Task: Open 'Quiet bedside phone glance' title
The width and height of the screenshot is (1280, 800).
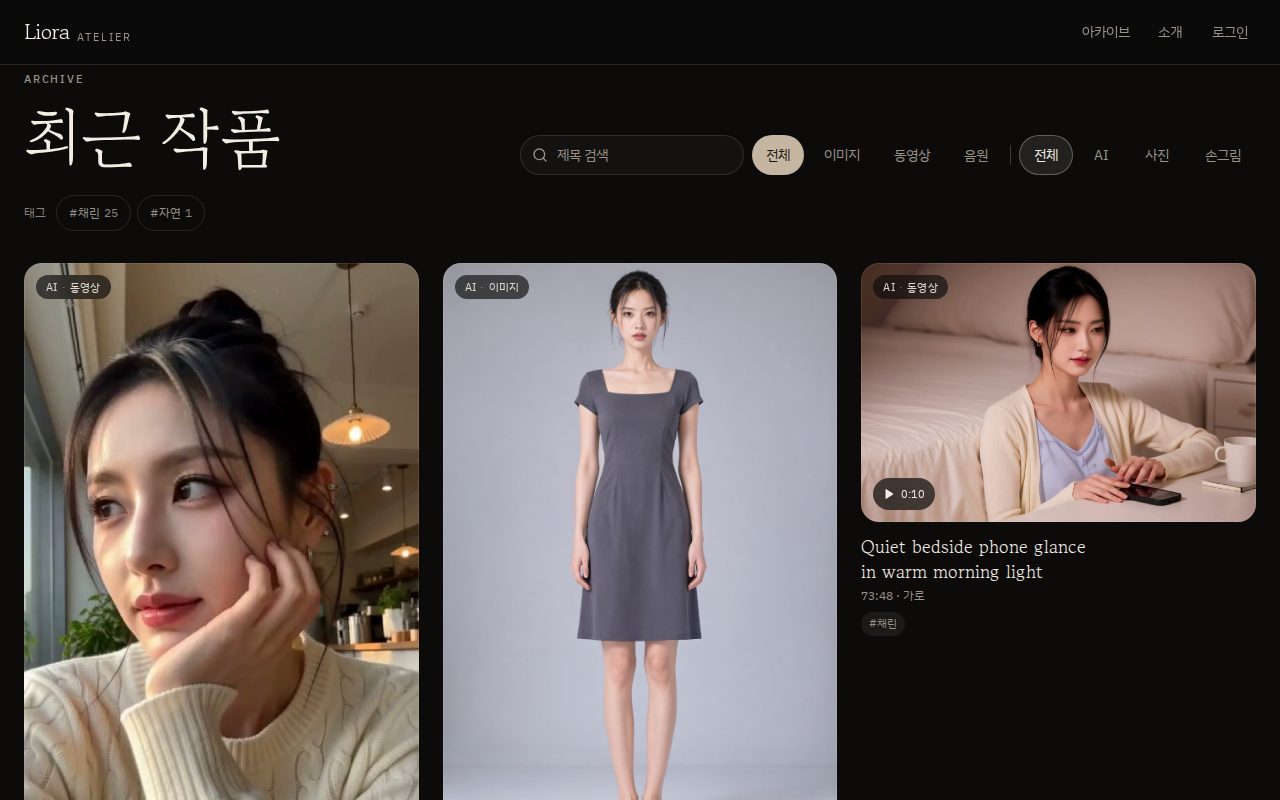Action: [x=973, y=560]
